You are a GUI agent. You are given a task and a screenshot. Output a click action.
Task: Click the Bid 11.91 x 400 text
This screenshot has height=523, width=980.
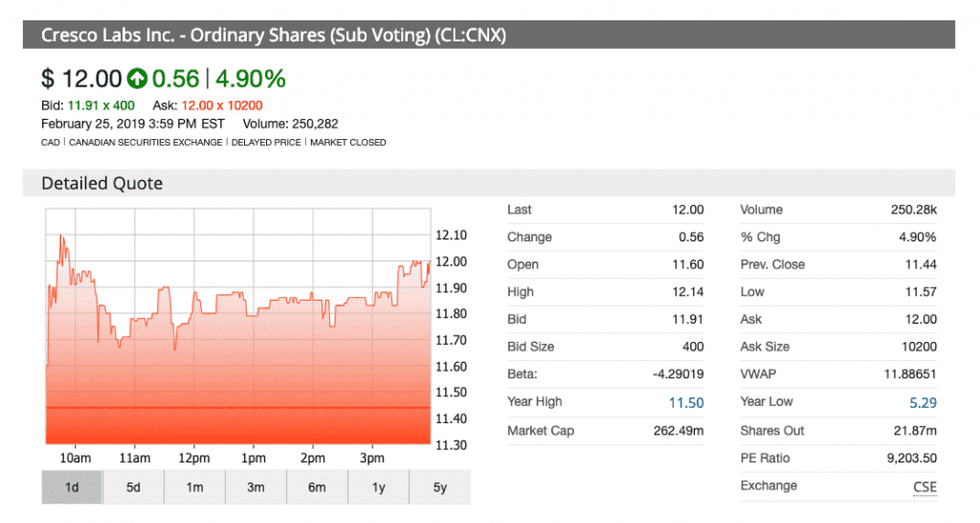[88, 105]
